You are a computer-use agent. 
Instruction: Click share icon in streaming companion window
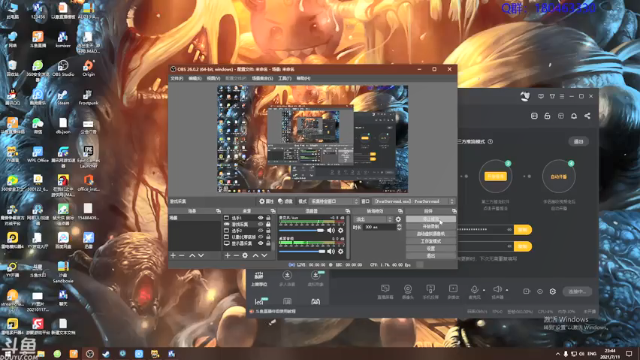click(587, 116)
